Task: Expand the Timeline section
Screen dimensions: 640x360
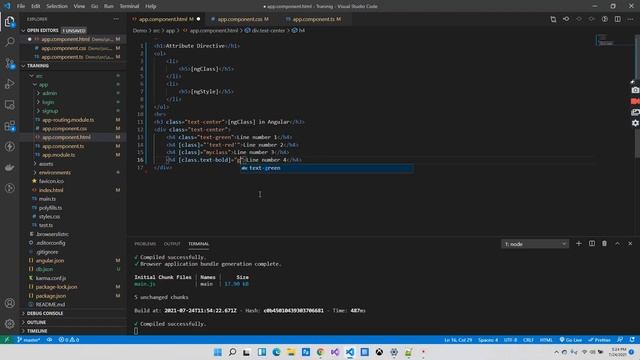Action: [x=73, y=331]
